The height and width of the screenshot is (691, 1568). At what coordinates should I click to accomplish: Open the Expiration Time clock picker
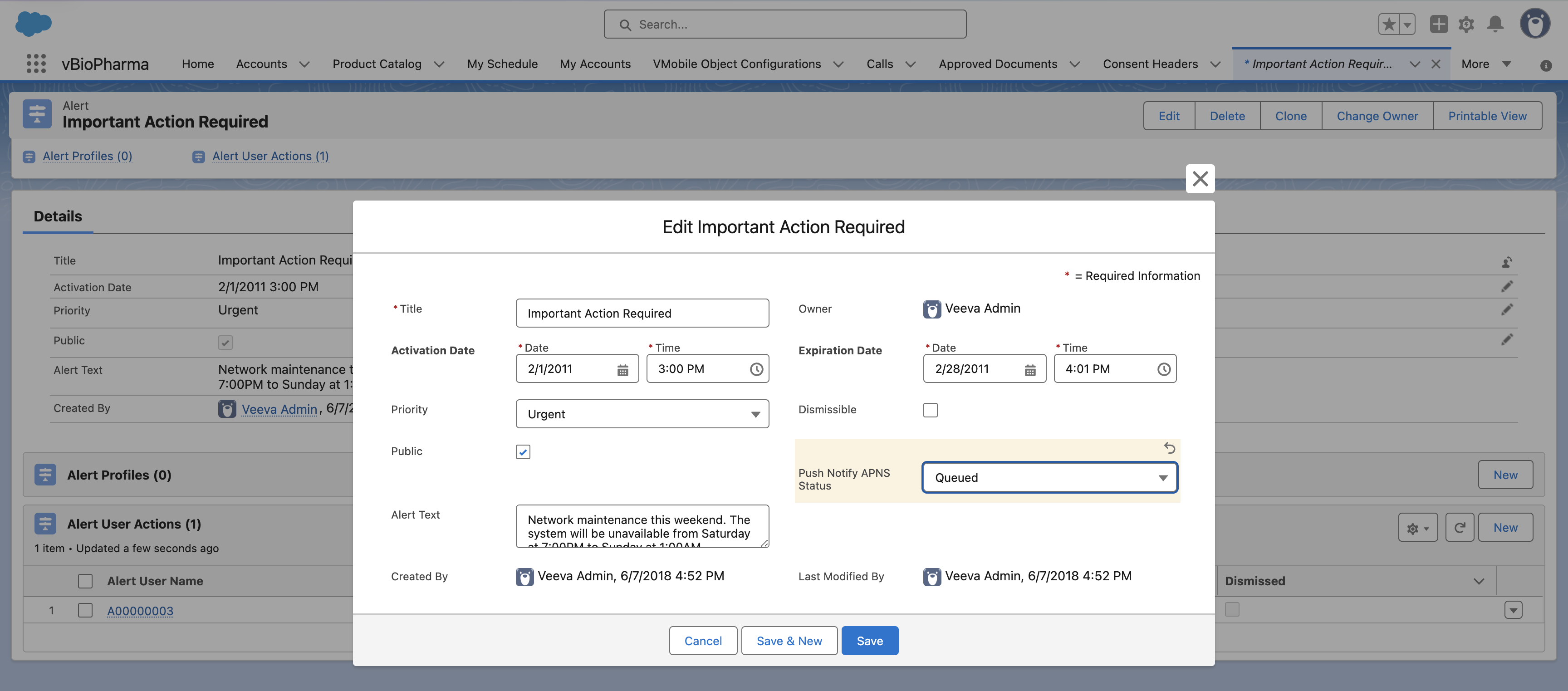coord(1163,370)
